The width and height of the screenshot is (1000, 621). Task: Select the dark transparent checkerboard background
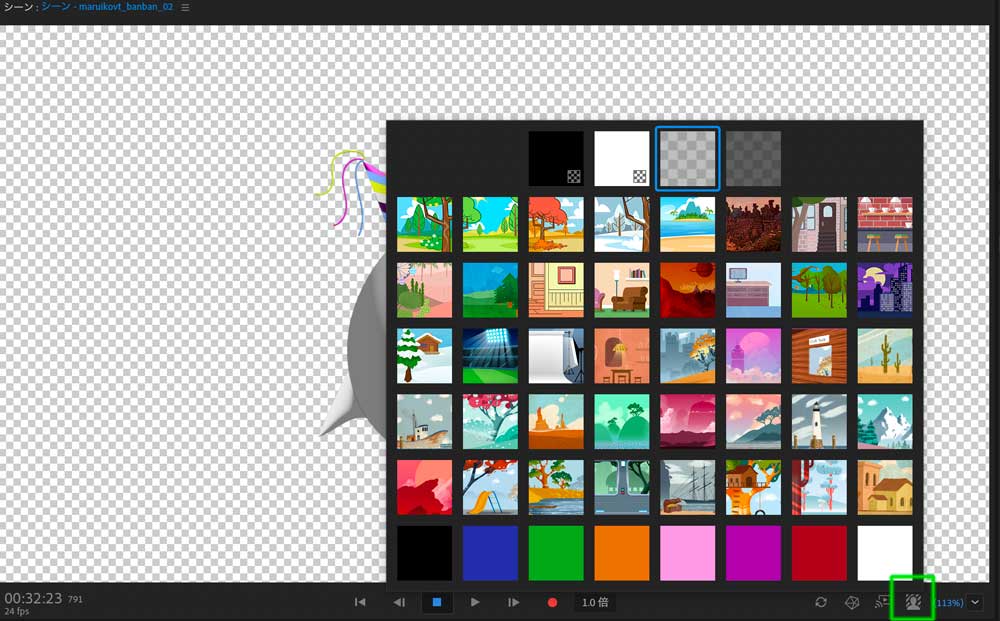753,158
